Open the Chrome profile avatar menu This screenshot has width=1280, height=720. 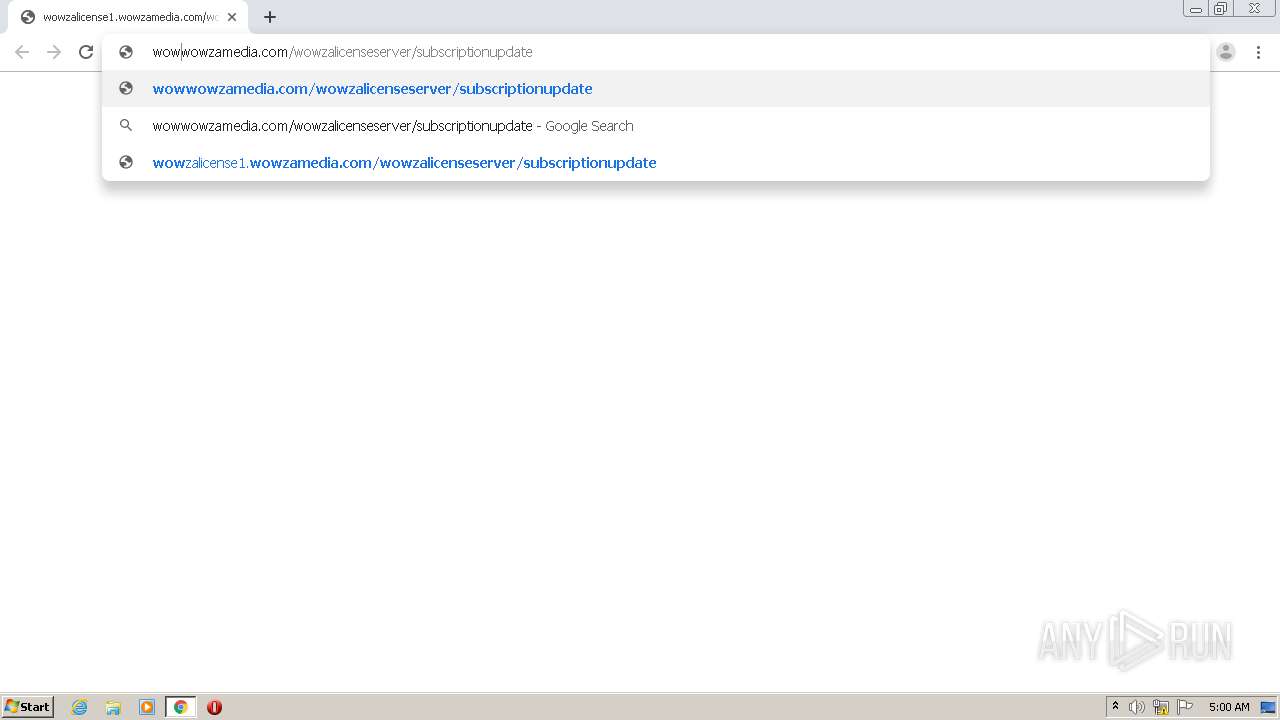click(1226, 52)
